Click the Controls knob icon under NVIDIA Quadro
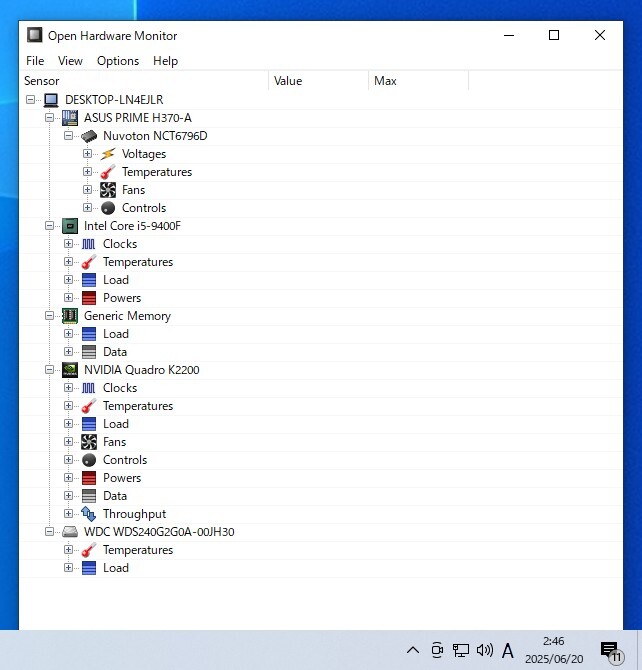Image resolution: width=642 pixels, height=670 pixels. [89, 460]
